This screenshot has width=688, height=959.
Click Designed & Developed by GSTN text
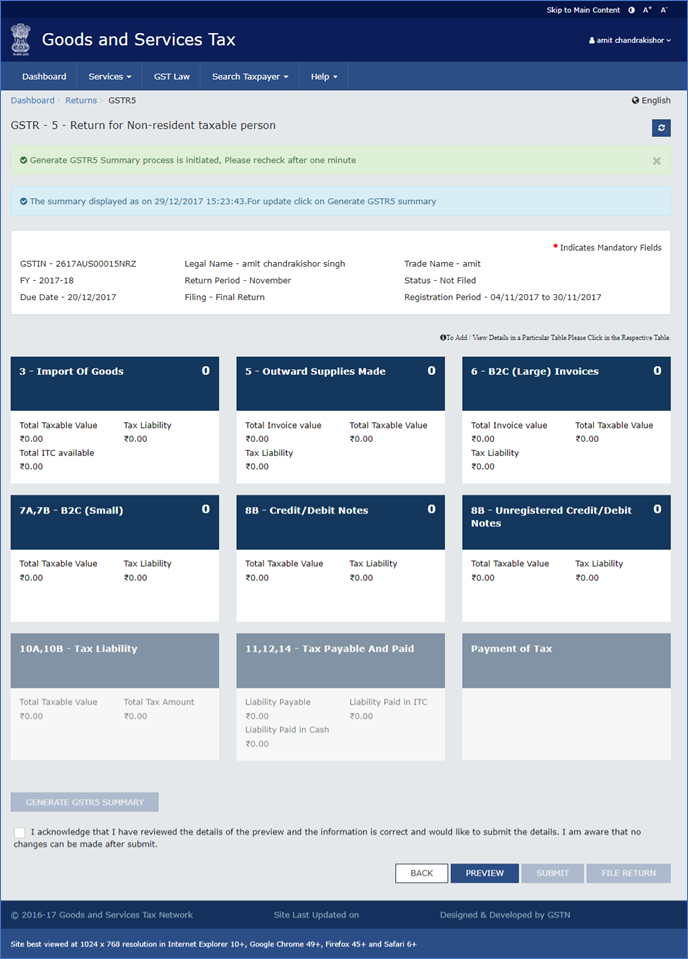click(x=505, y=915)
